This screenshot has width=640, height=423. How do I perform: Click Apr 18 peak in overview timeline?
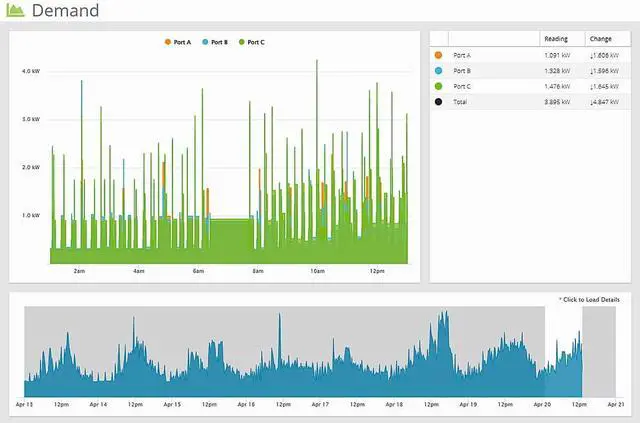click(x=442, y=330)
